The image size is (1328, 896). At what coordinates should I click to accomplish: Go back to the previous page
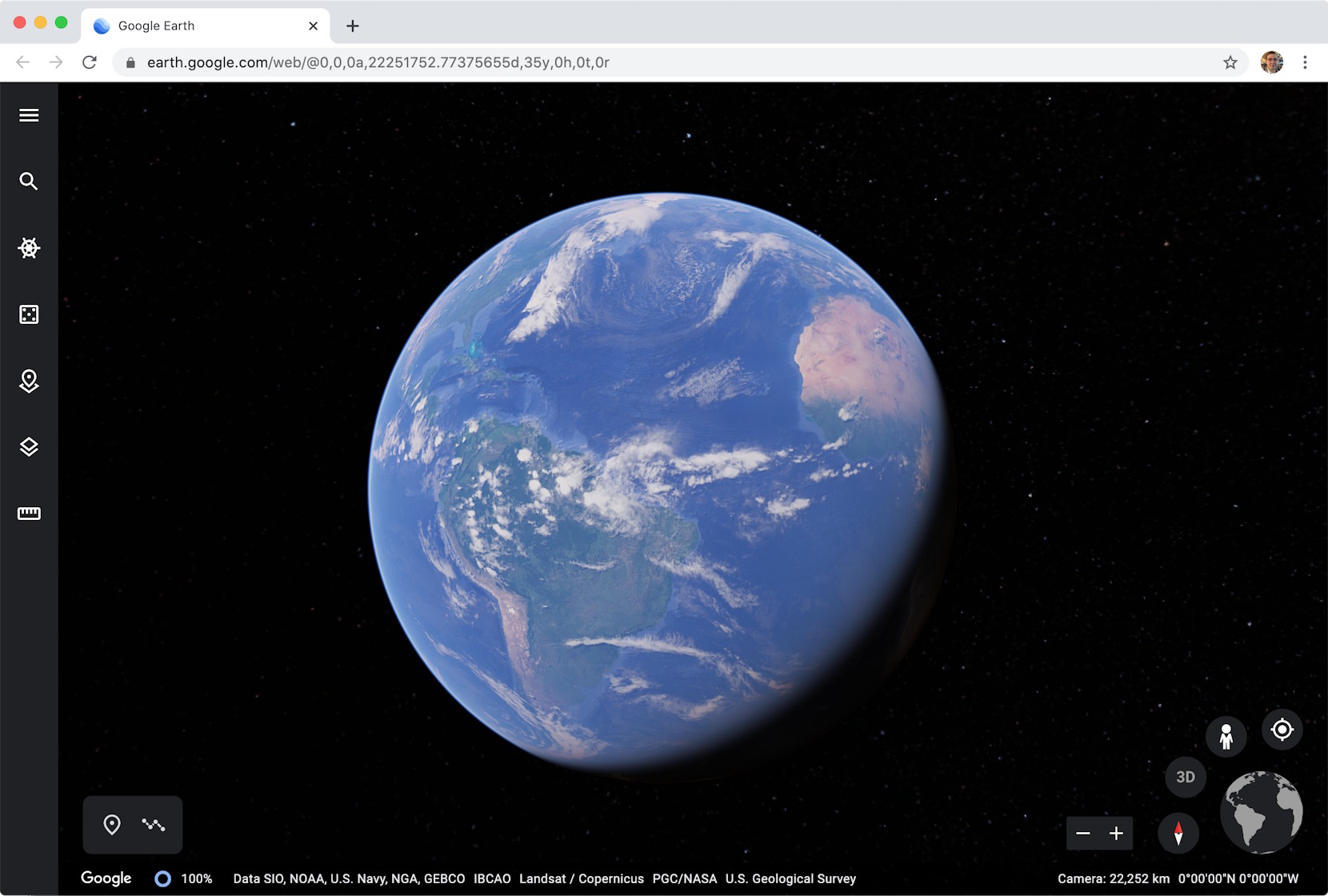pyautogui.click(x=22, y=62)
